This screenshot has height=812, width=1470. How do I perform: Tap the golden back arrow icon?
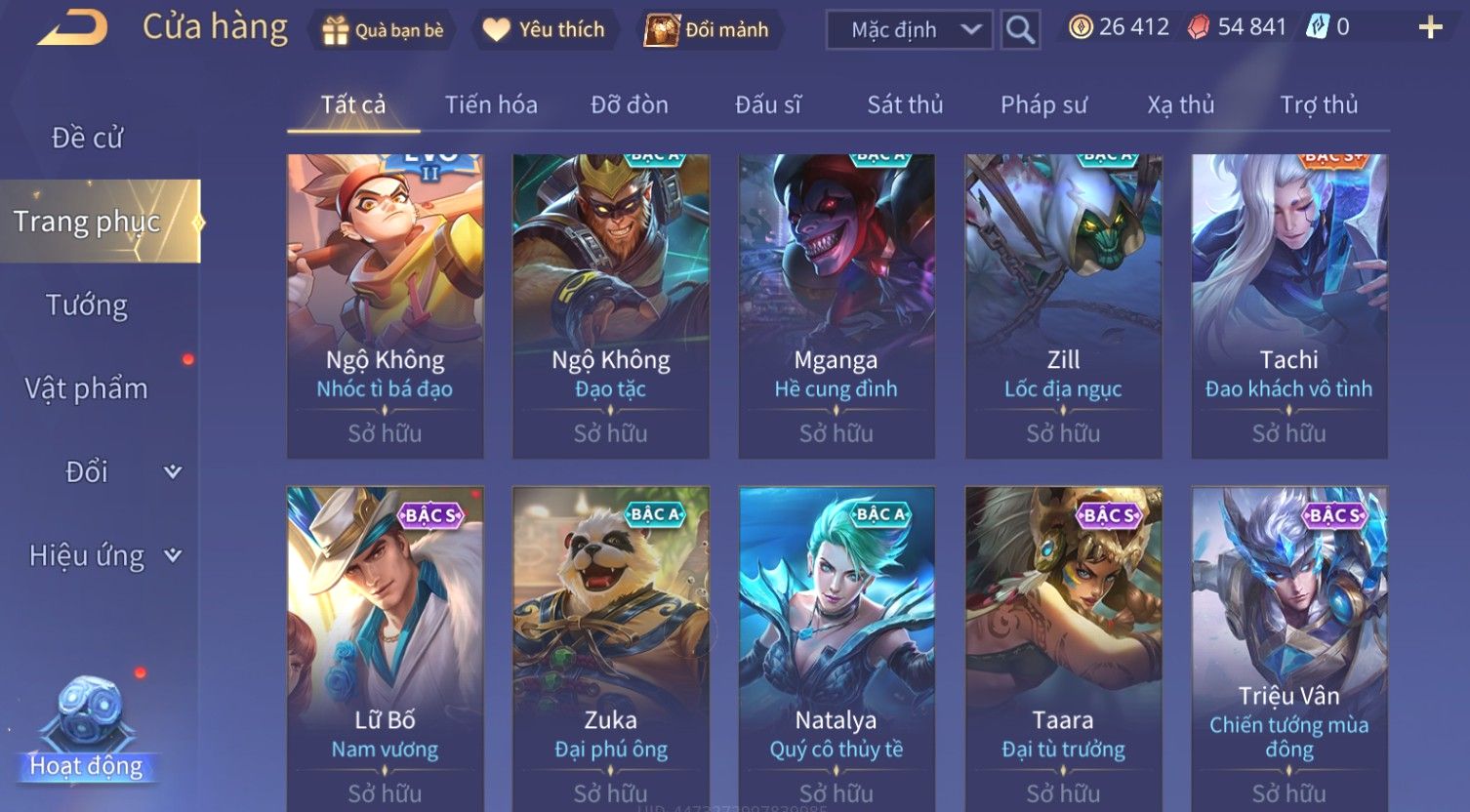(x=72, y=29)
